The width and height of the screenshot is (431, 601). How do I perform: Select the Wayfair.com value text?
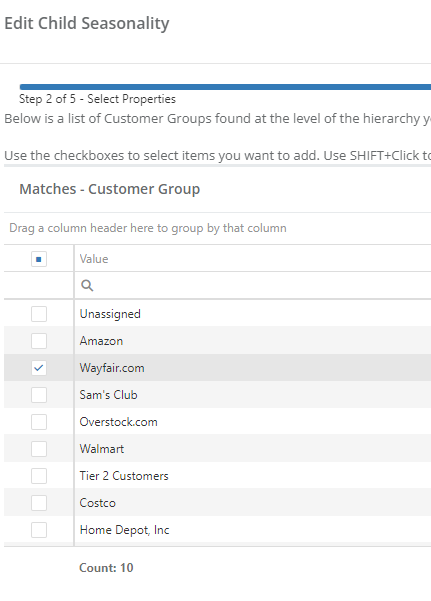click(112, 368)
